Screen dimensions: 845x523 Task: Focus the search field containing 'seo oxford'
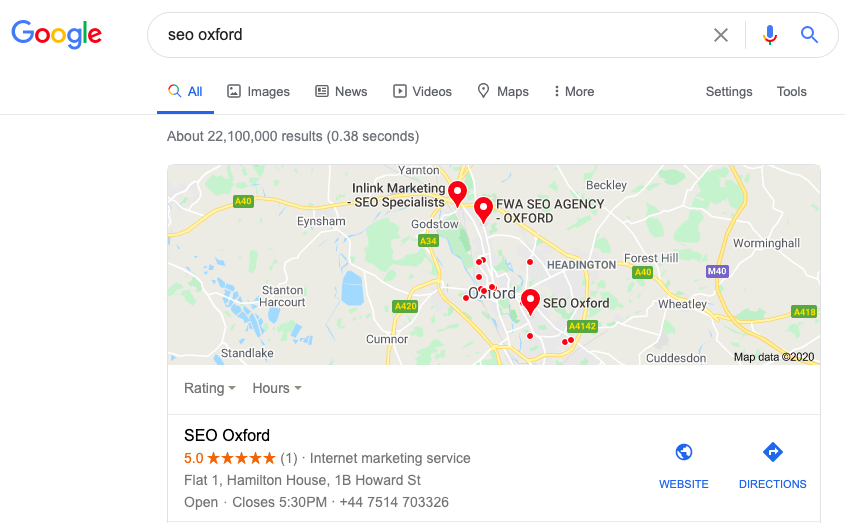(x=420, y=35)
